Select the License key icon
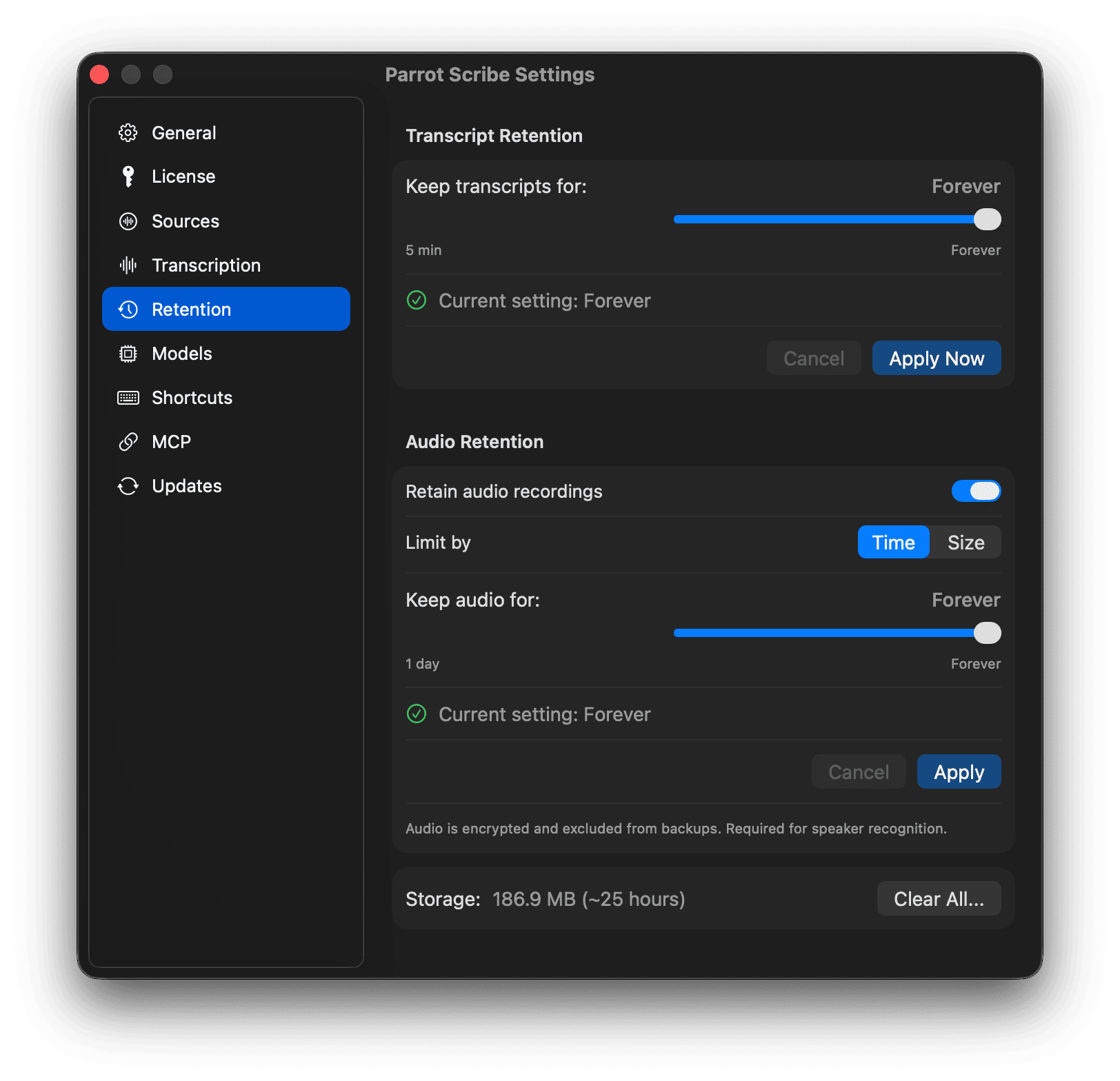The width and height of the screenshot is (1120, 1081). point(128,176)
